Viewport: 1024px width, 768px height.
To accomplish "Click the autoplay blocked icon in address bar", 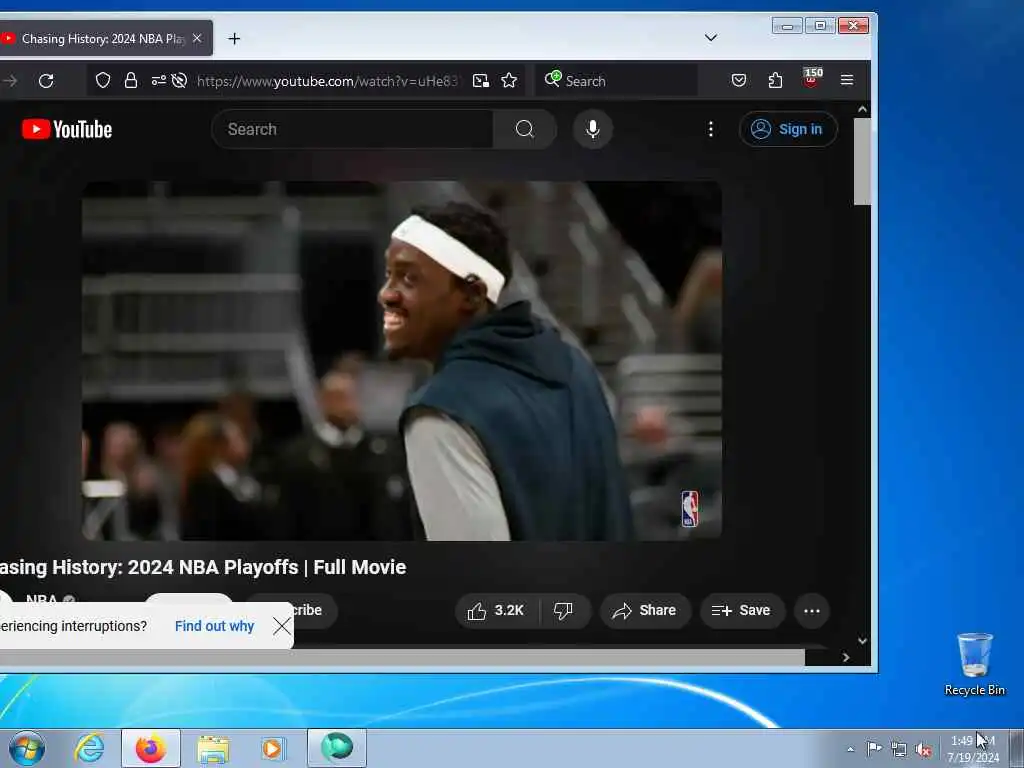I will 179,80.
